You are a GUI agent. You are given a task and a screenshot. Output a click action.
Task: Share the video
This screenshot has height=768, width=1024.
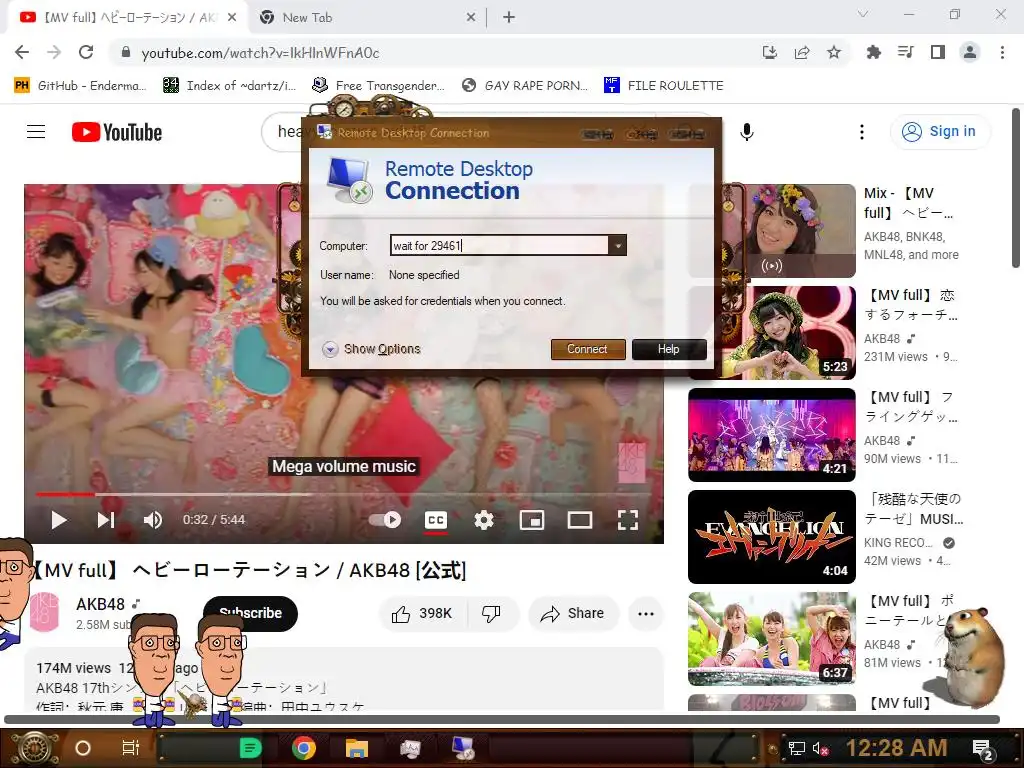pos(573,613)
